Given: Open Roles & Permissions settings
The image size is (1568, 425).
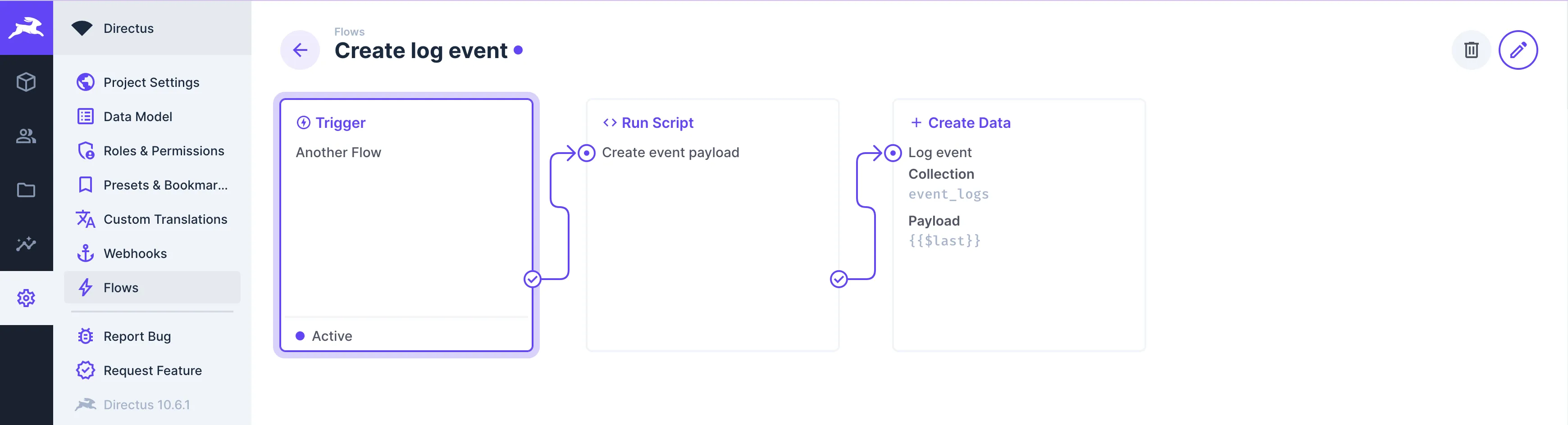Looking at the screenshot, I should coord(163,150).
